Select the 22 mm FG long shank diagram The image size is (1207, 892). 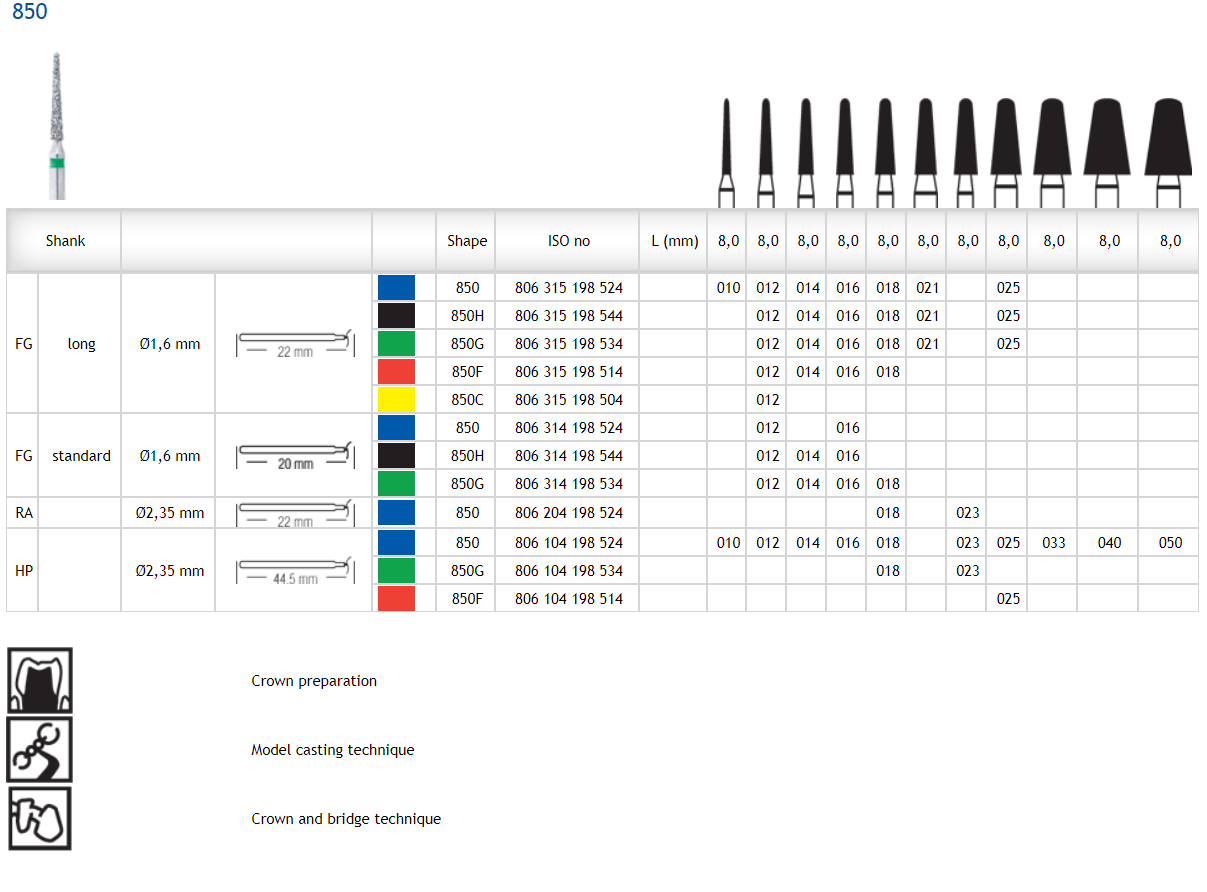coord(294,344)
